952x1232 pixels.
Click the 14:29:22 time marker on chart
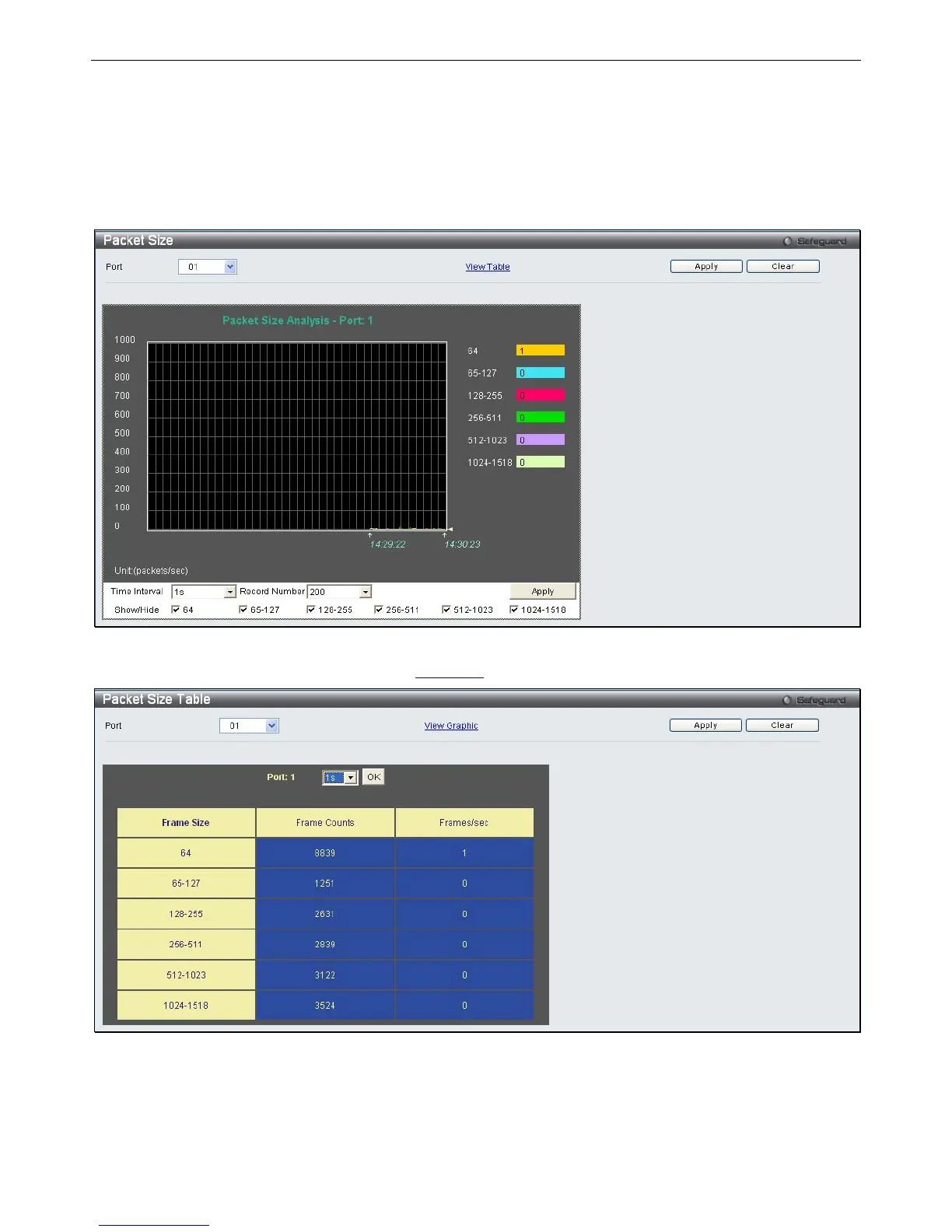coord(387,544)
